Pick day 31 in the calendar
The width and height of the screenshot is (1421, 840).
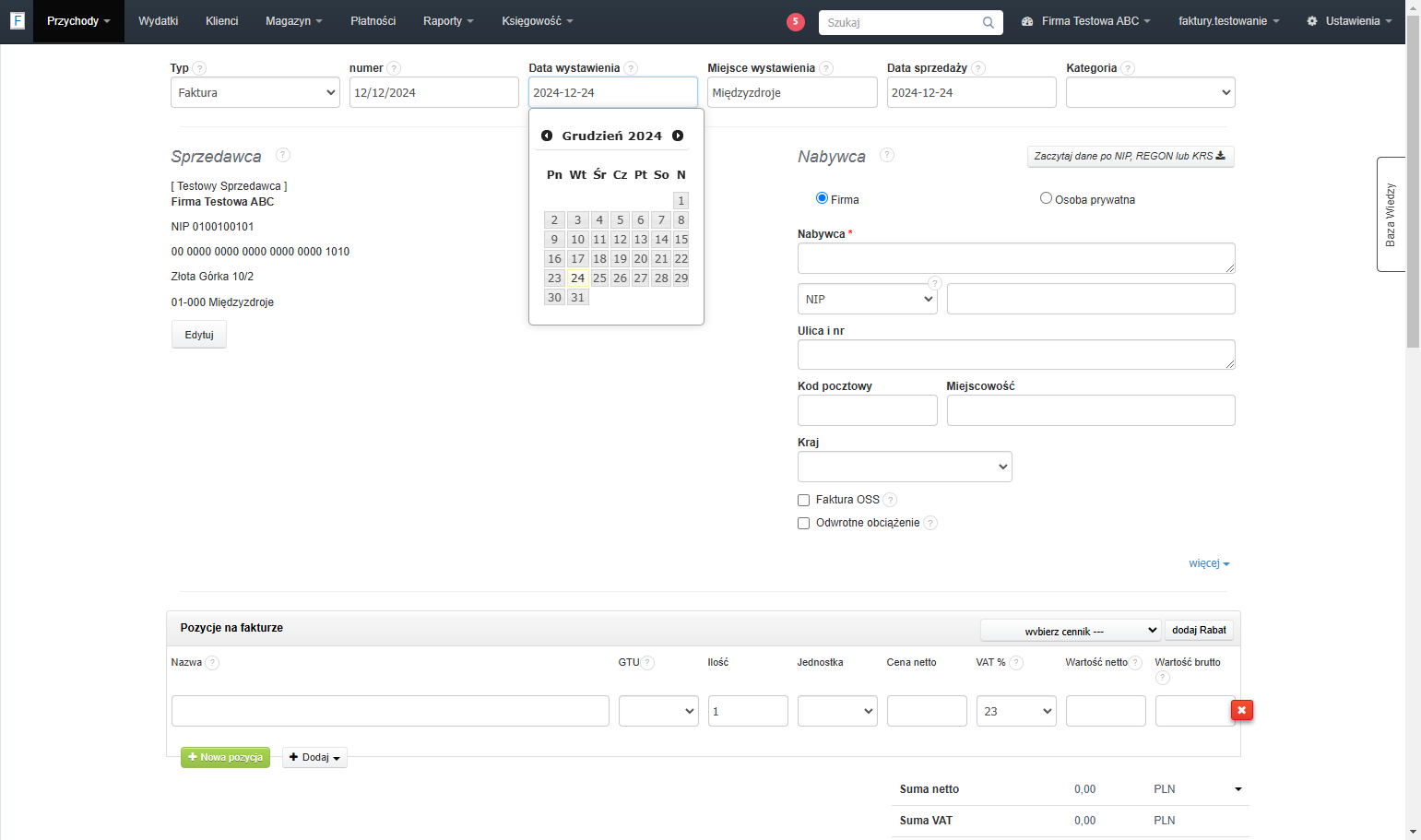[x=577, y=297]
